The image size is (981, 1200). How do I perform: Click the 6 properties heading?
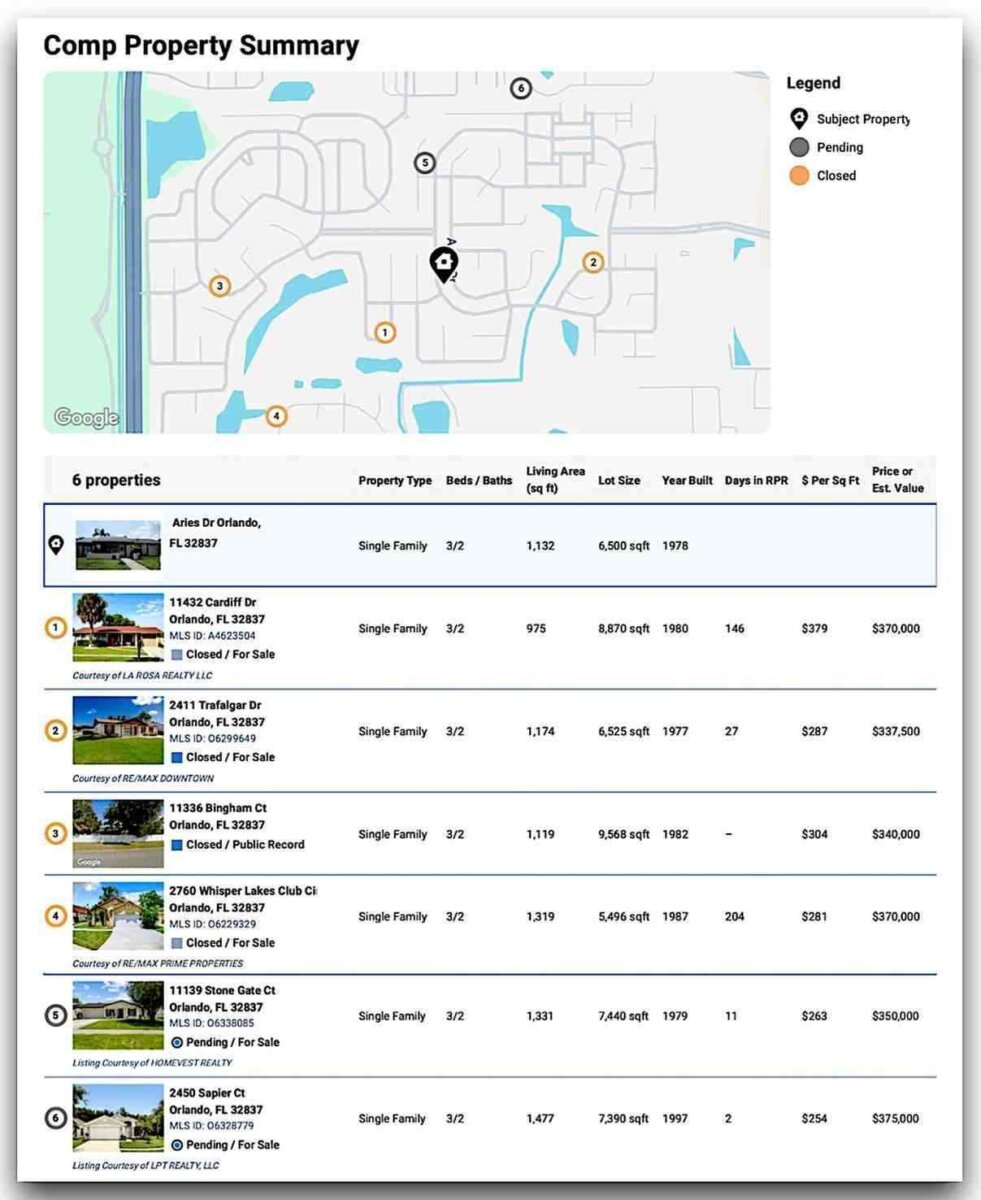116,480
